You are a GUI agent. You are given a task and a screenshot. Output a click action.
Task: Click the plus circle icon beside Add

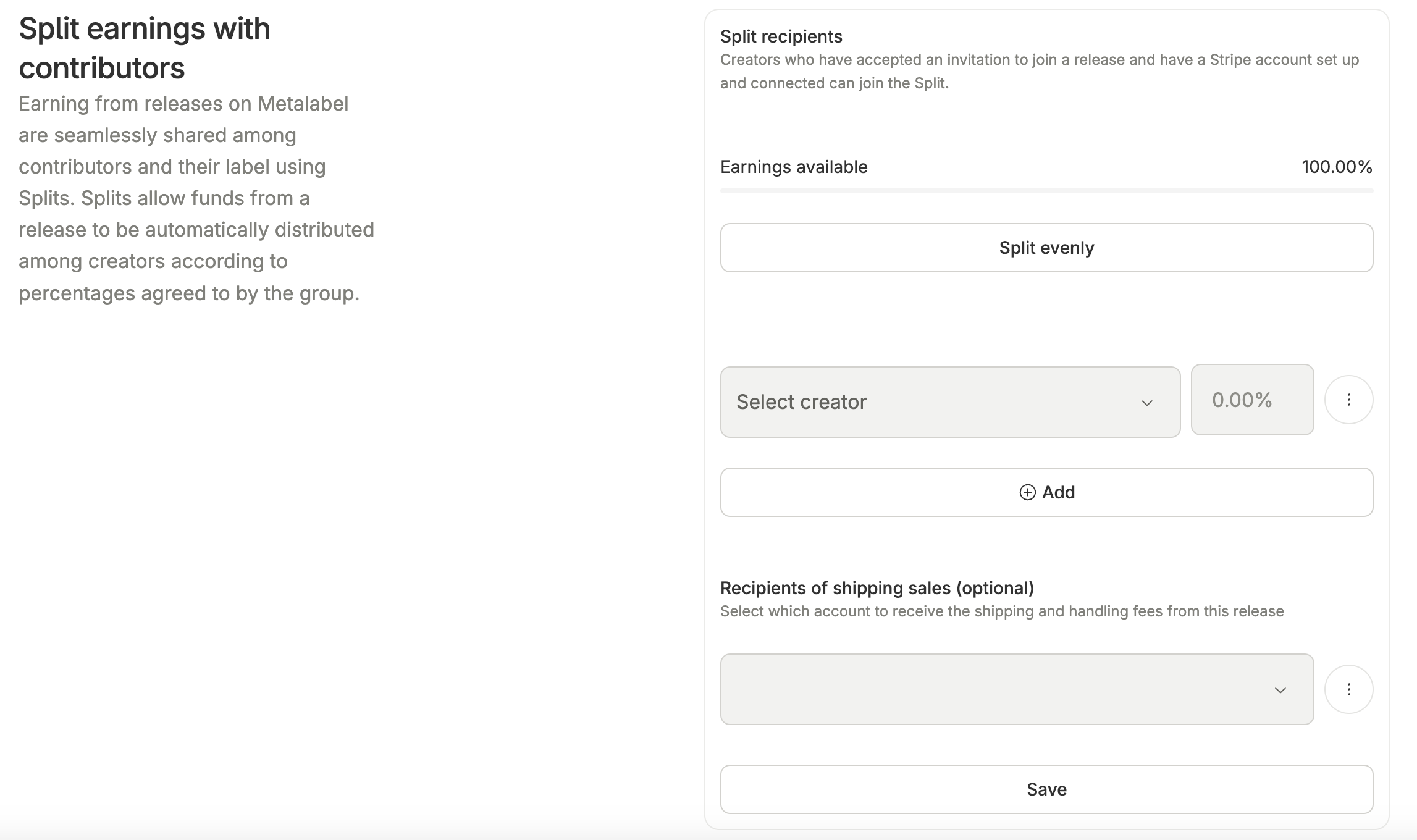tap(1027, 492)
